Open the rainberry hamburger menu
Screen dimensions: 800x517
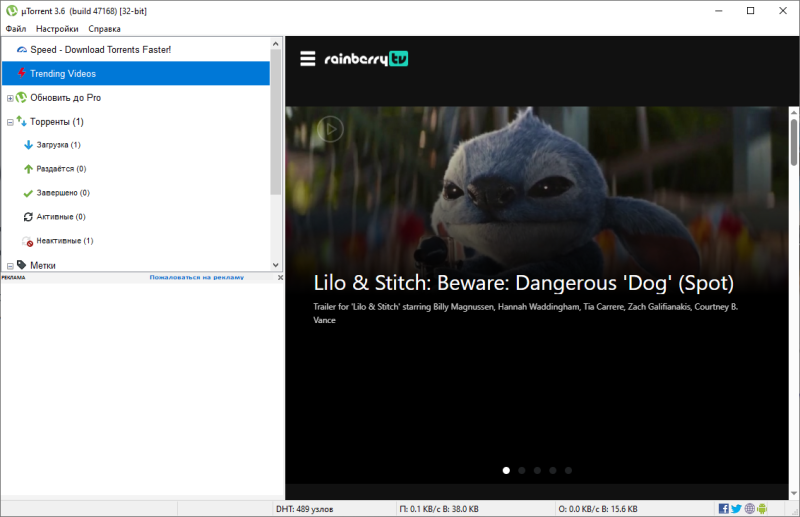[308, 59]
